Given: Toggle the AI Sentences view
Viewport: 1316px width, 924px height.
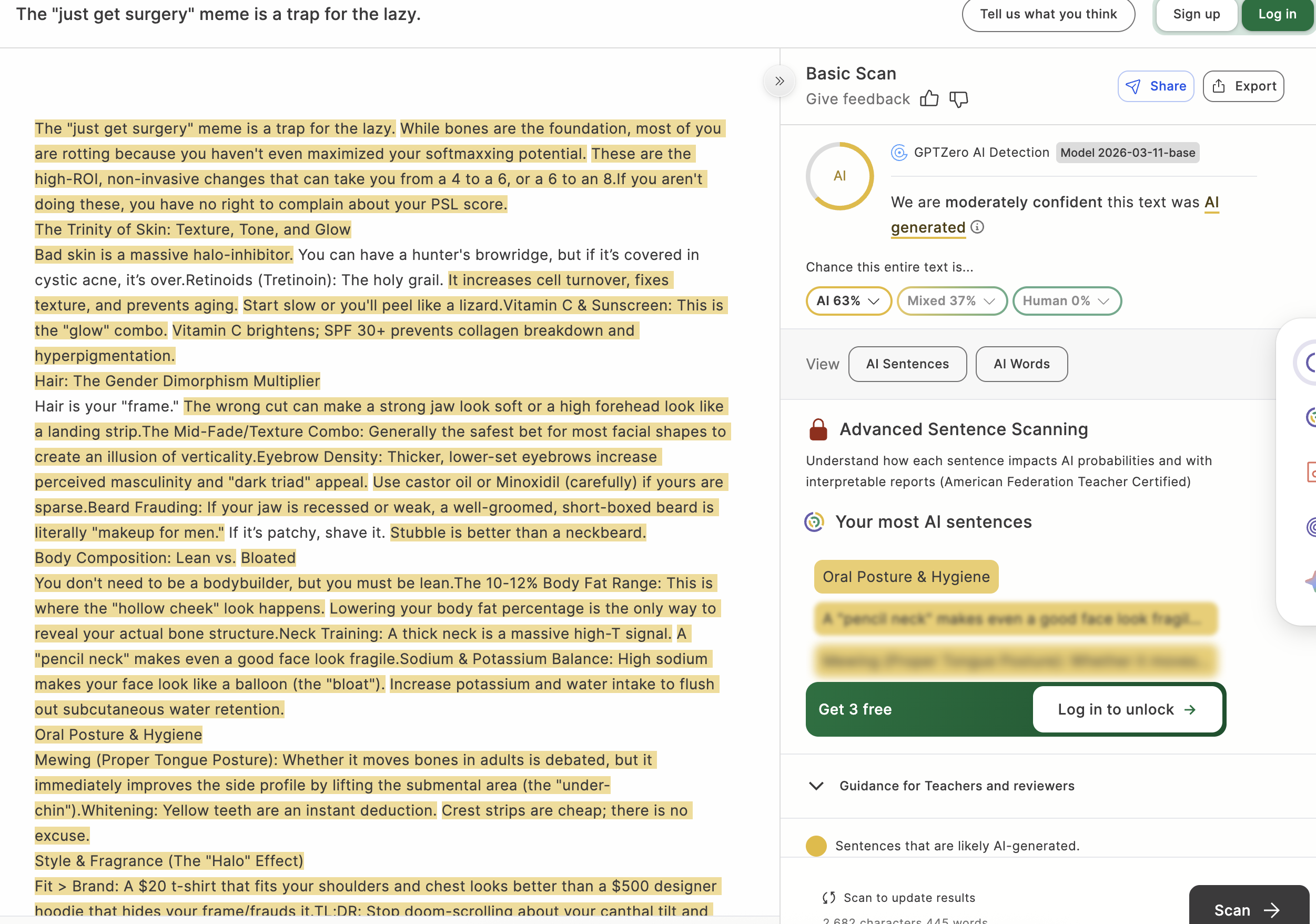Looking at the screenshot, I should (907, 364).
